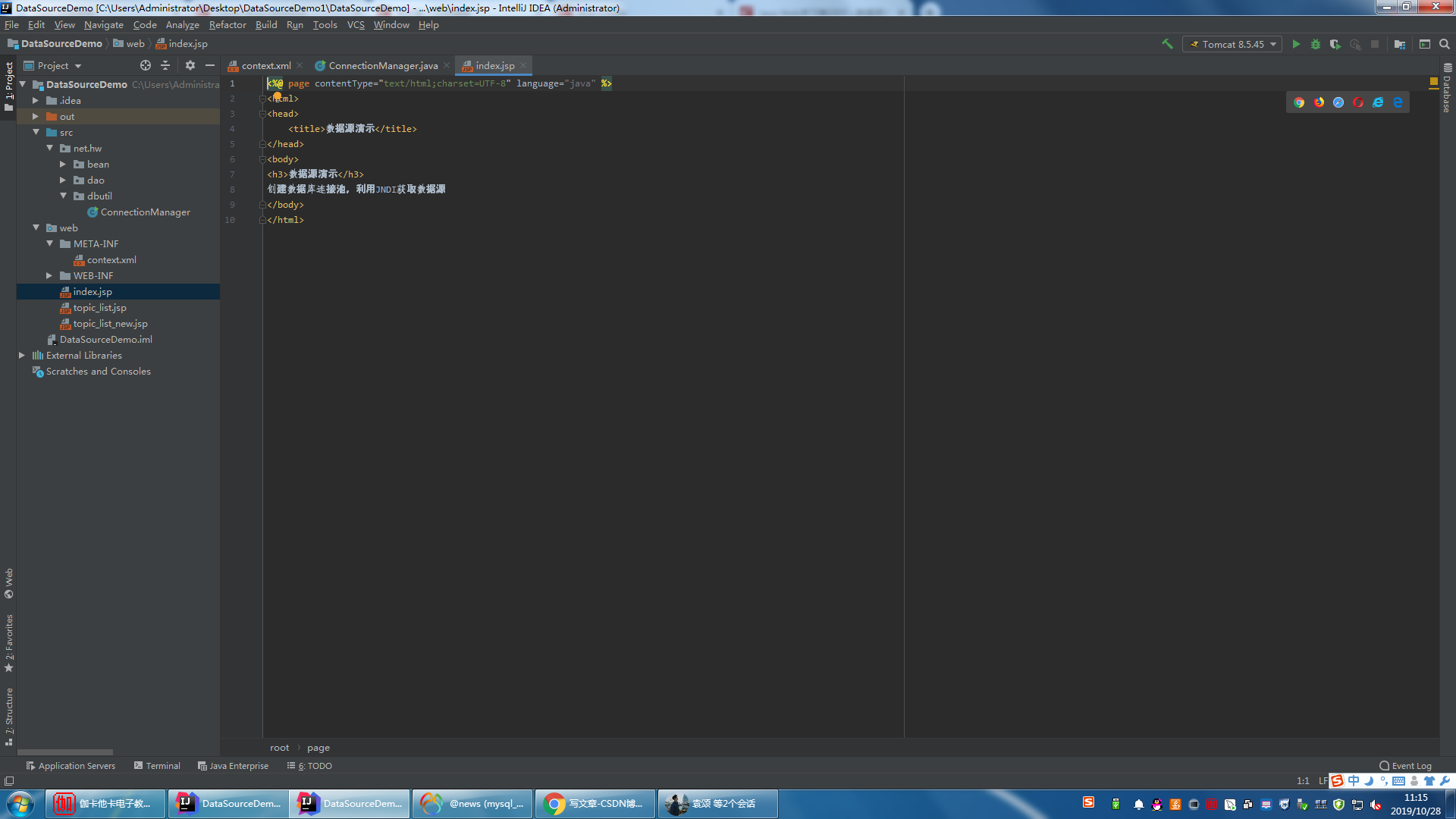
Task: Open the Event Log
Action: (1405, 765)
